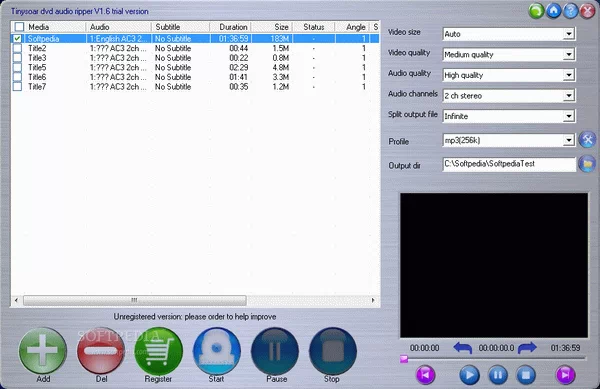This screenshot has height=389, width=600.
Task: Click the large Stop ripping button
Action: [x=333, y=351]
